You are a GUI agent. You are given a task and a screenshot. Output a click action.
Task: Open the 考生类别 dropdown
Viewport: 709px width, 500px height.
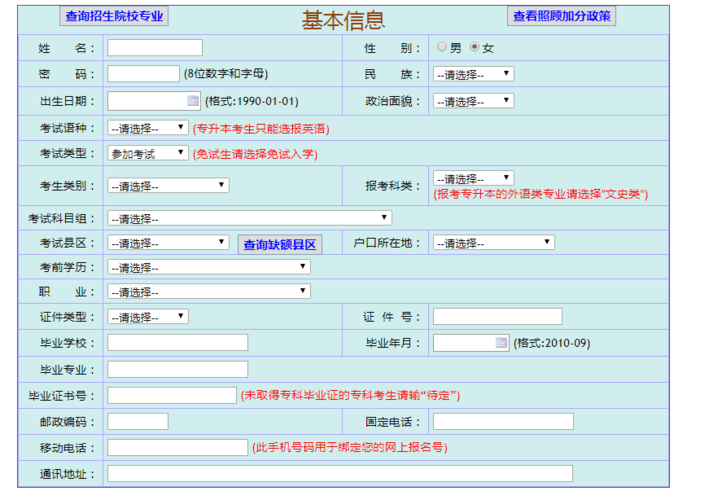point(168,186)
